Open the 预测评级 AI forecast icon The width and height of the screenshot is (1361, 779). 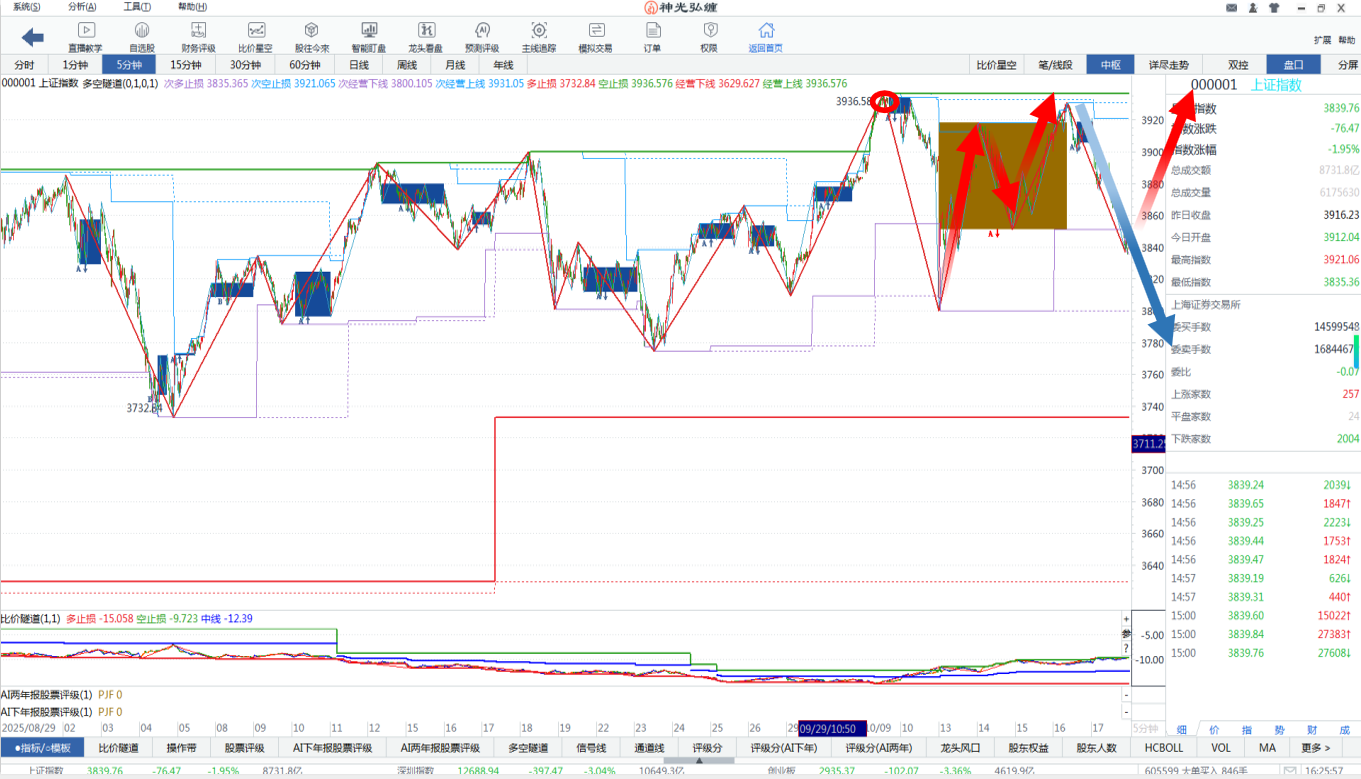pos(482,37)
